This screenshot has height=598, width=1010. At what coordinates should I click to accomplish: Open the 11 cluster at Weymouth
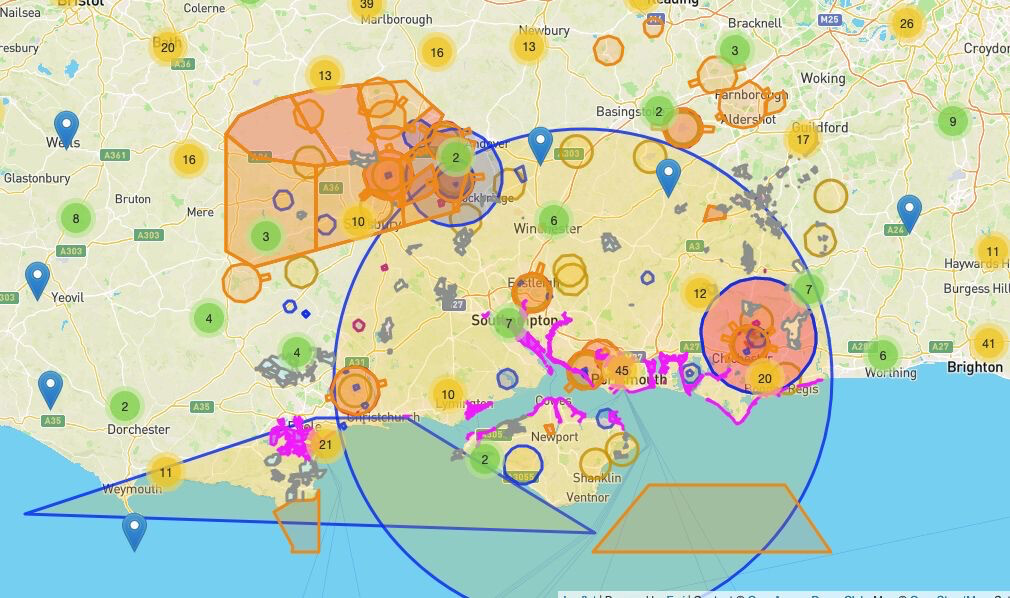pos(166,472)
